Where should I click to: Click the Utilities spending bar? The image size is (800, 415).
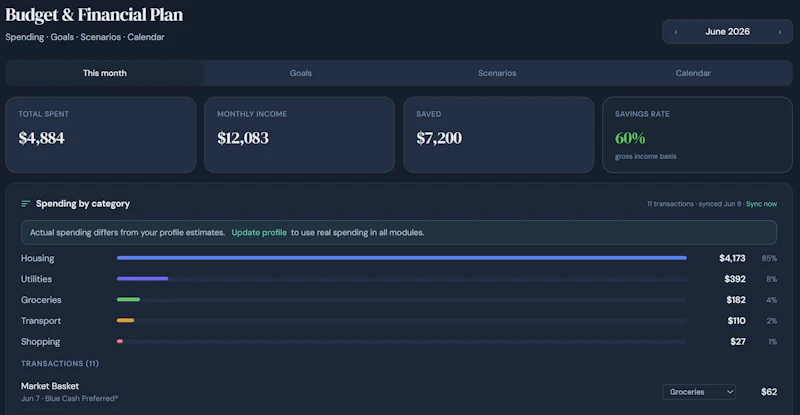click(142, 279)
